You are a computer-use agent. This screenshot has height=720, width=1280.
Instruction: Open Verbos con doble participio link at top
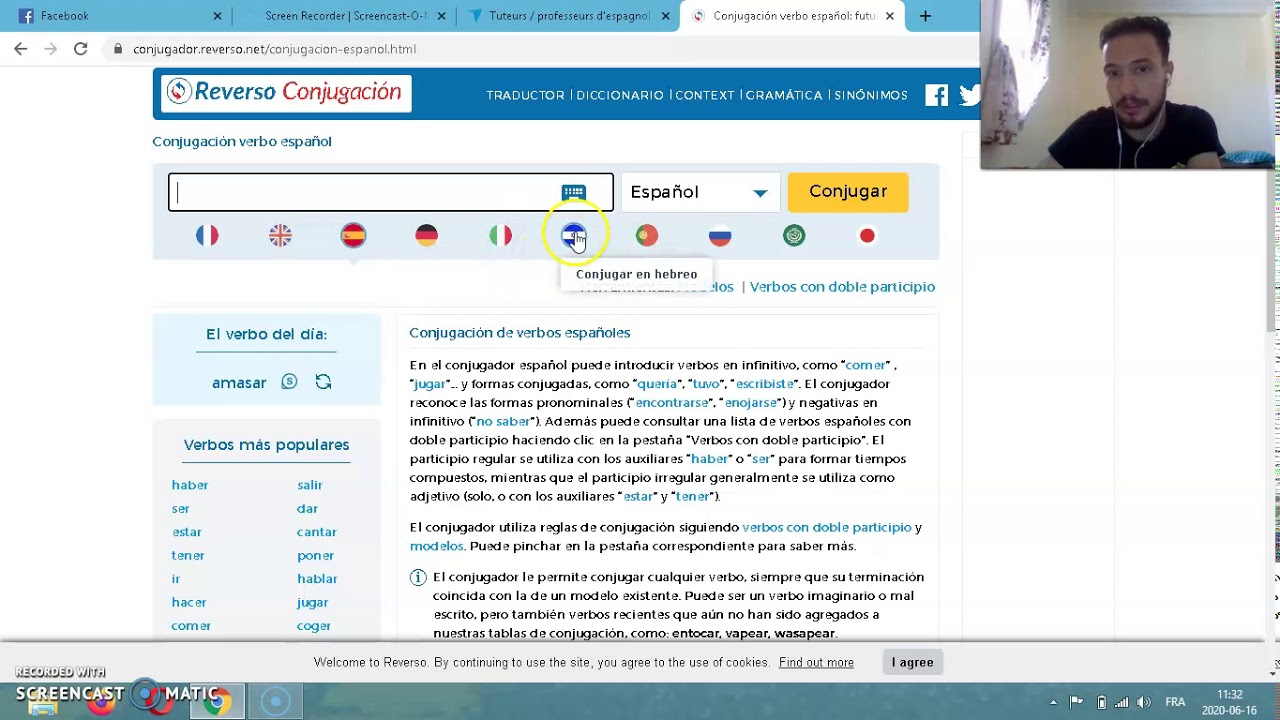coord(842,287)
